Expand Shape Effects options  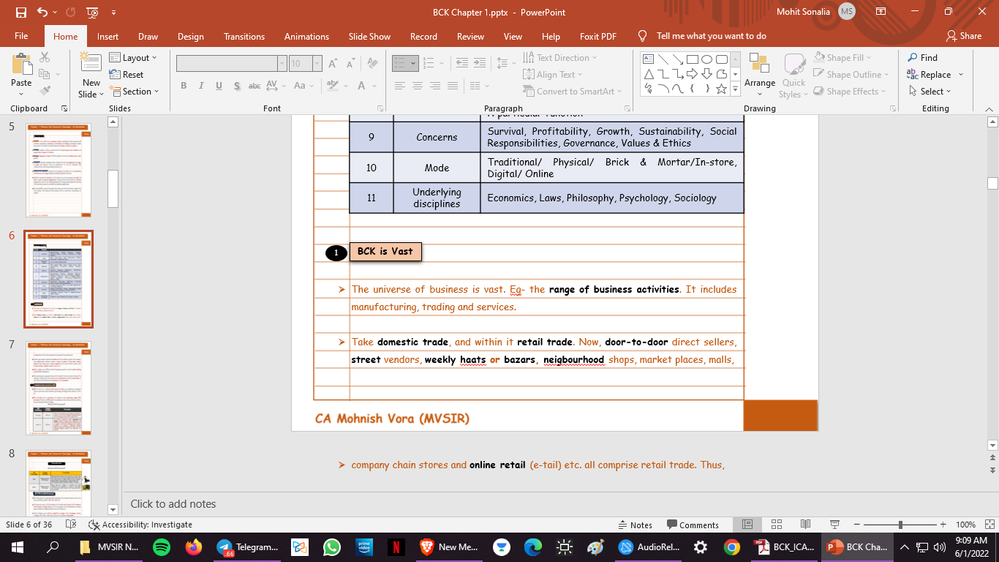[x=850, y=91]
